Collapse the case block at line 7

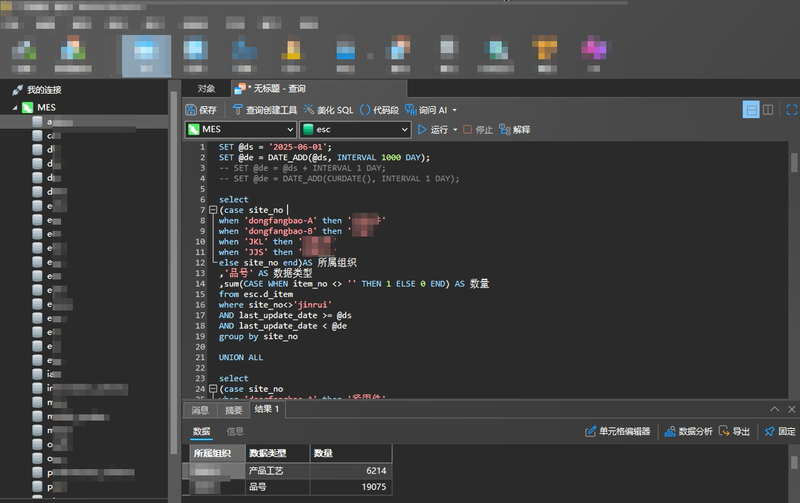pos(212,210)
